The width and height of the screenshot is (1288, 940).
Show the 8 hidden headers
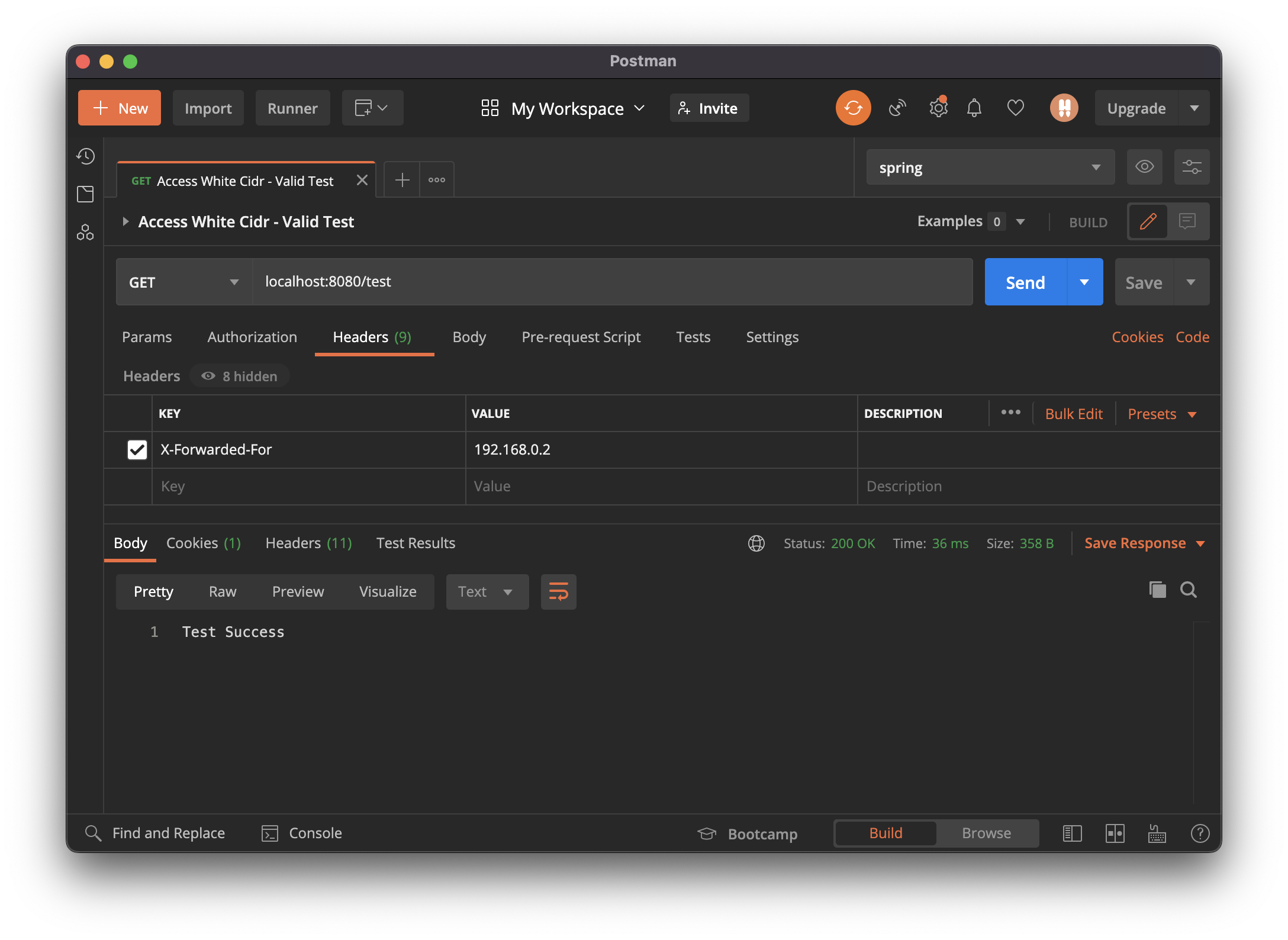click(240, 376)
